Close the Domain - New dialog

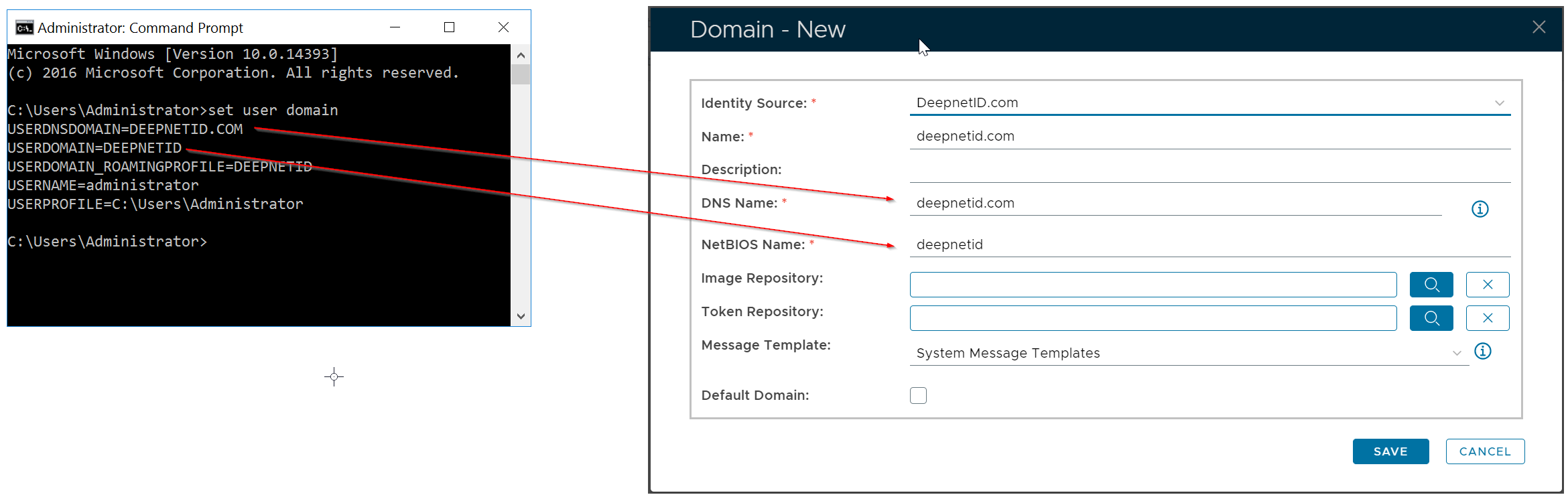(1539, 27)
